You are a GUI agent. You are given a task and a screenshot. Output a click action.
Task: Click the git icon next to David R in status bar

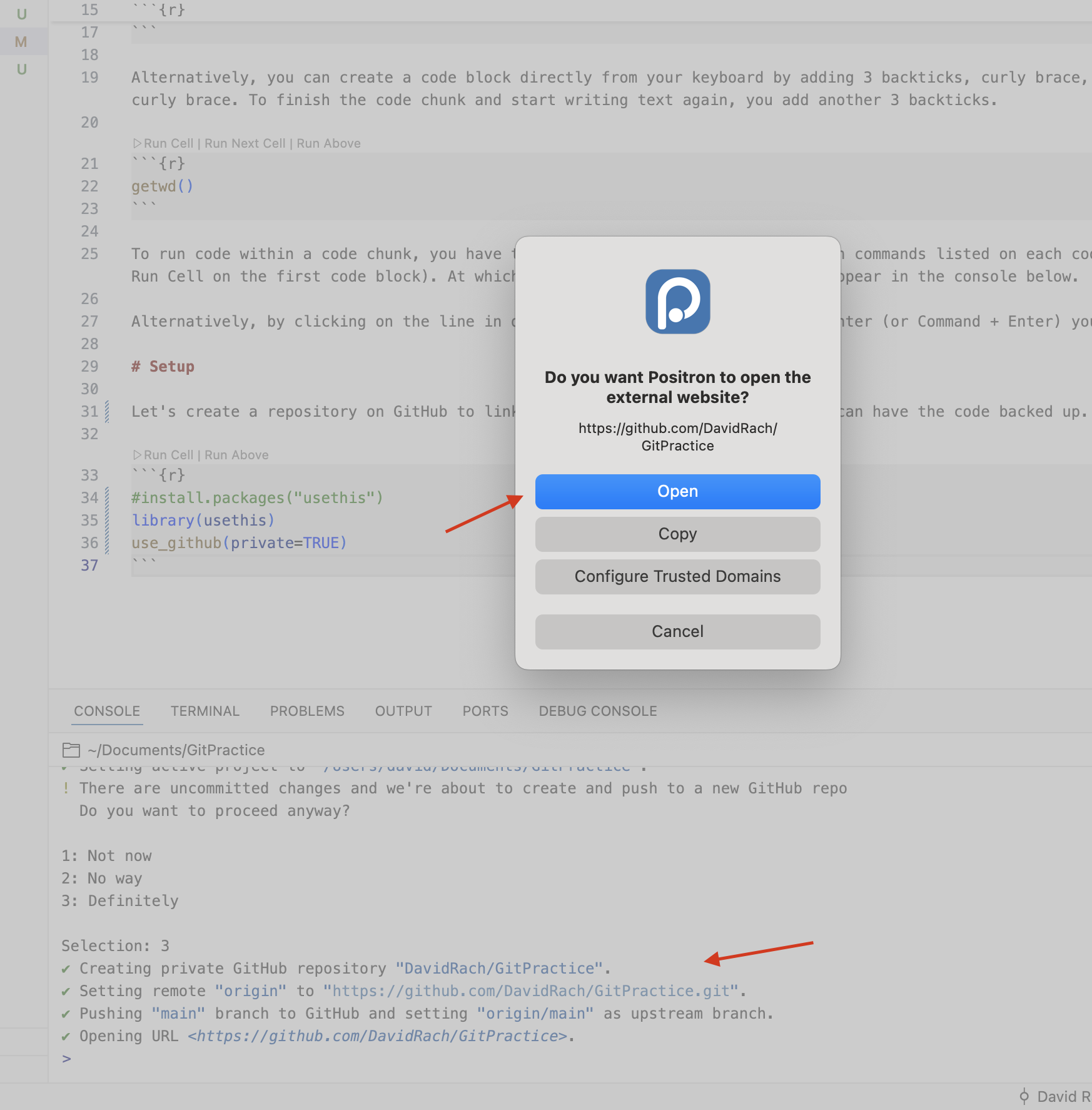(x=1024, y=1096)
